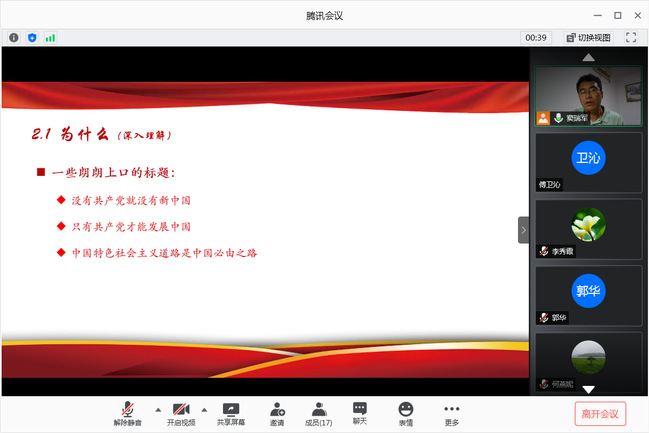The width and height of the screenshot is (649, 433).
Task: Unmute the microphone with 解除静音
Action: (128, 413)
